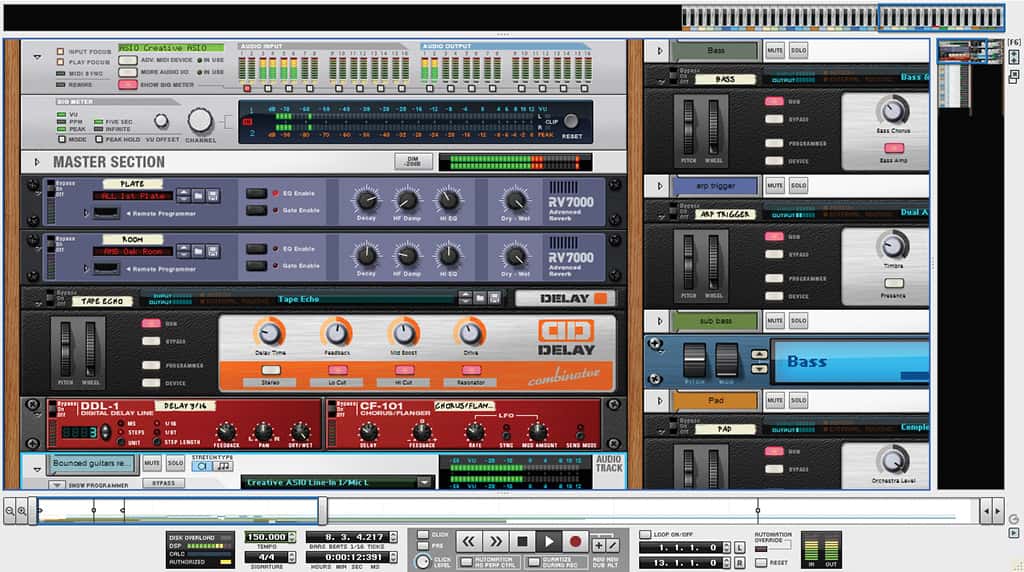Image resolution: width=1024 pixels, height=572 pixels.
Task: Expand Remote Programmer on Plate RV7000
Action: (x=86, y=213)
